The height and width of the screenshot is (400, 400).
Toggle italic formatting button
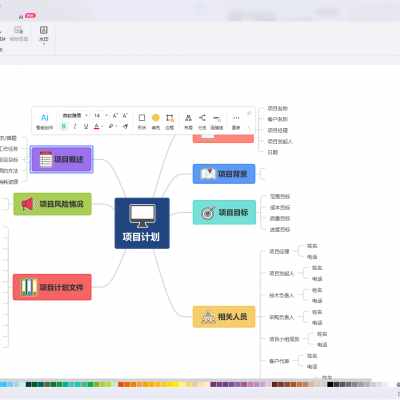75,126
